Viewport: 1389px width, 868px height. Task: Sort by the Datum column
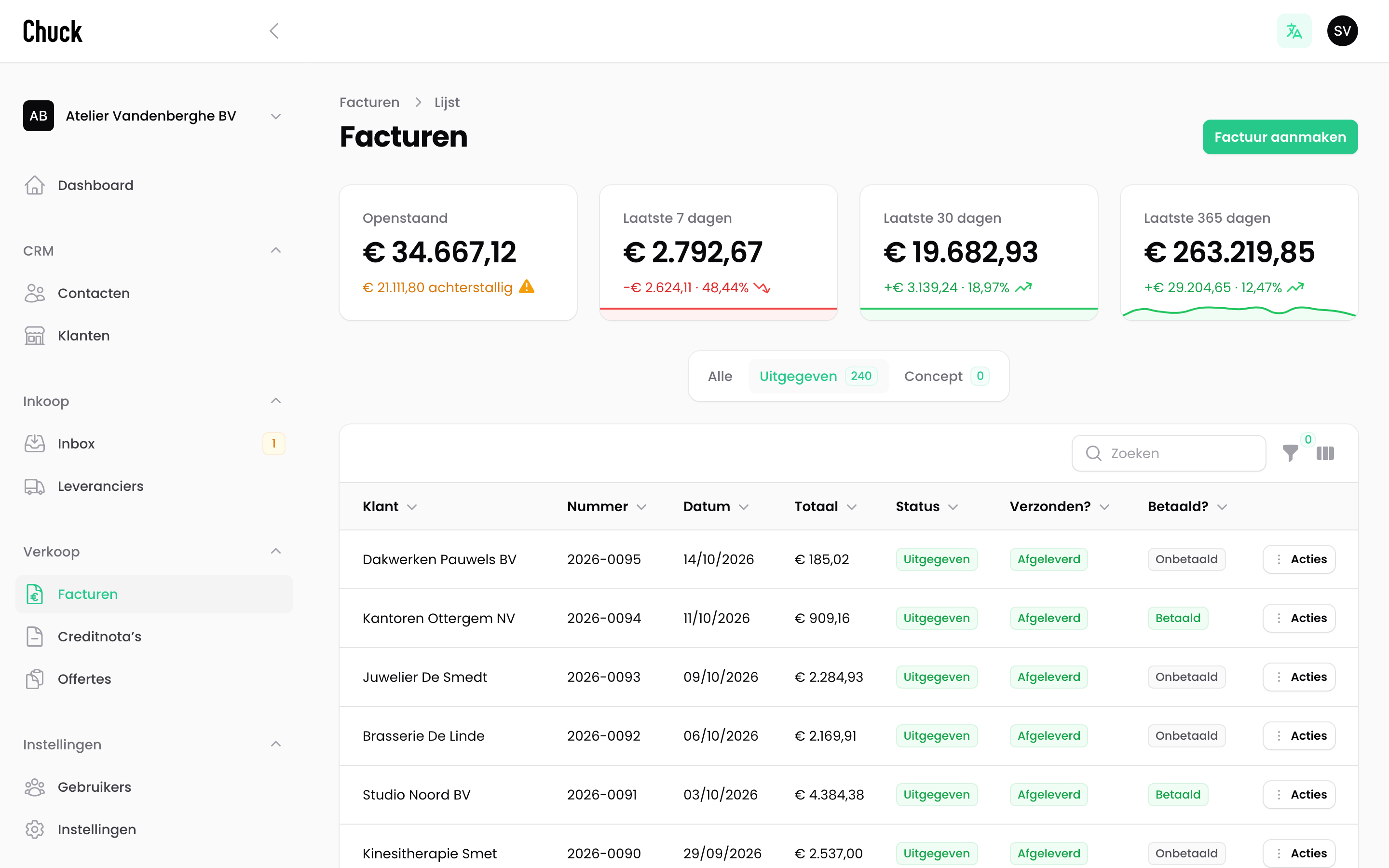click(x=716, y=506)
